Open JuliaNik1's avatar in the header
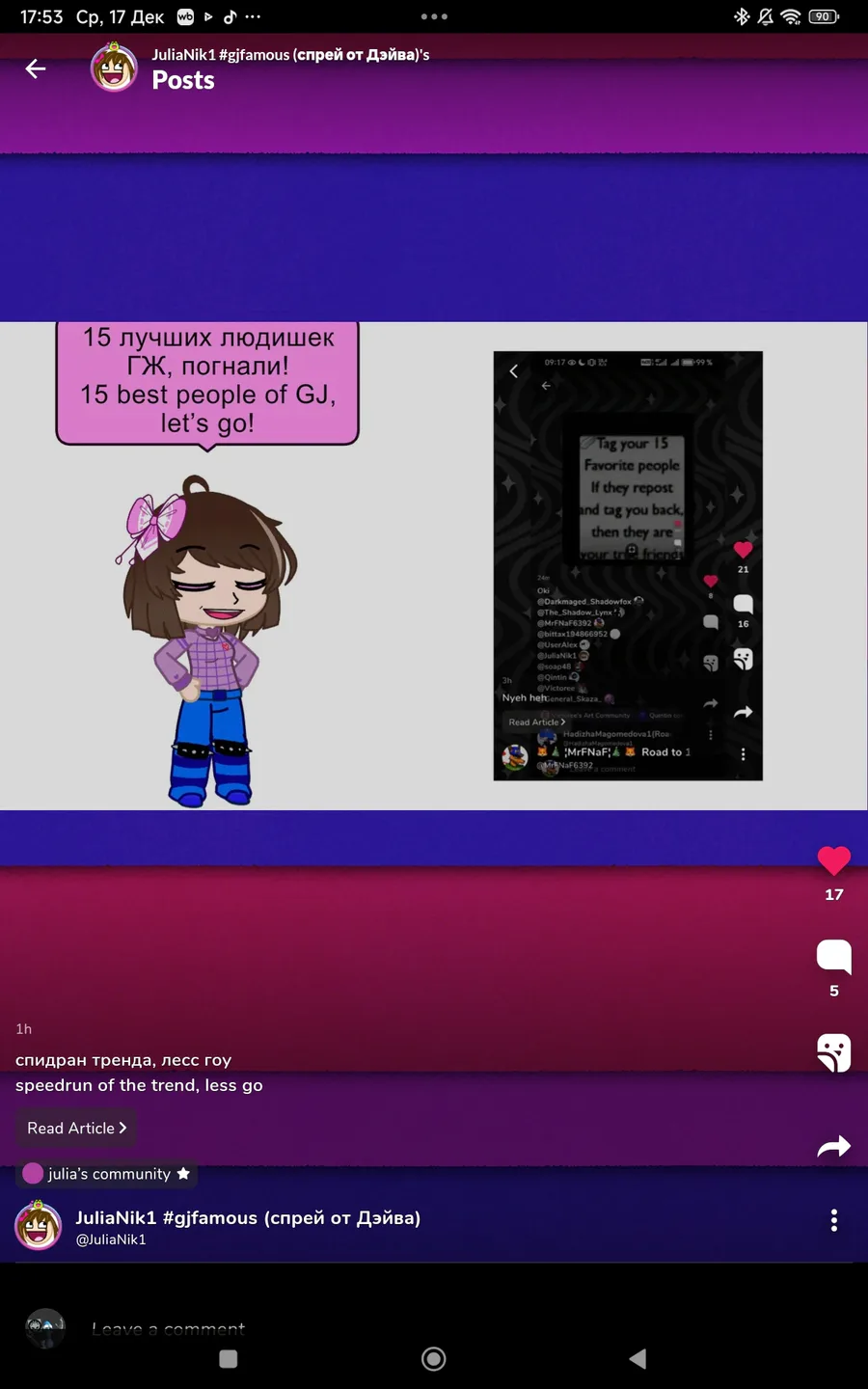 click(114, 68)
